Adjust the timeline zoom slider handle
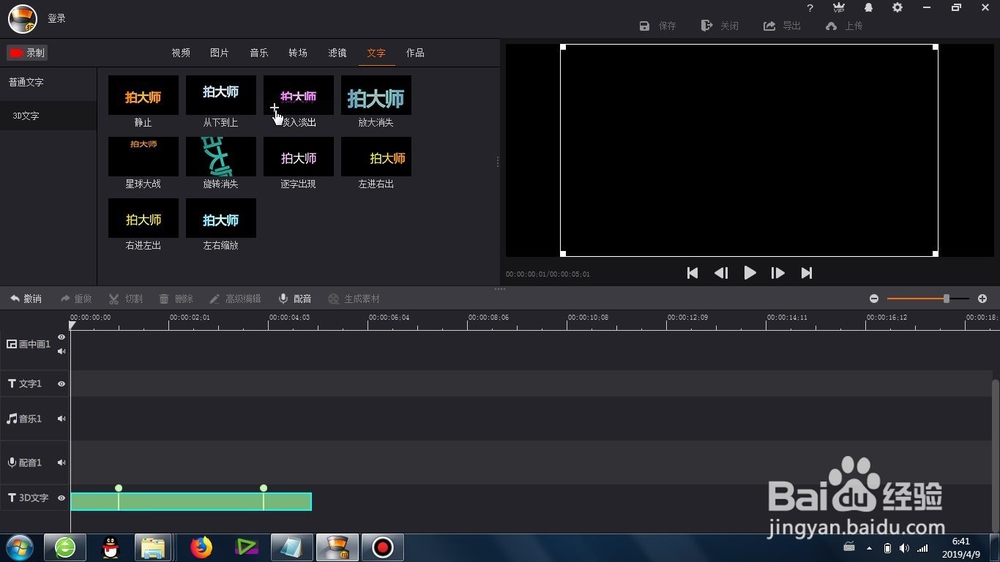 (x=946, y=299)
